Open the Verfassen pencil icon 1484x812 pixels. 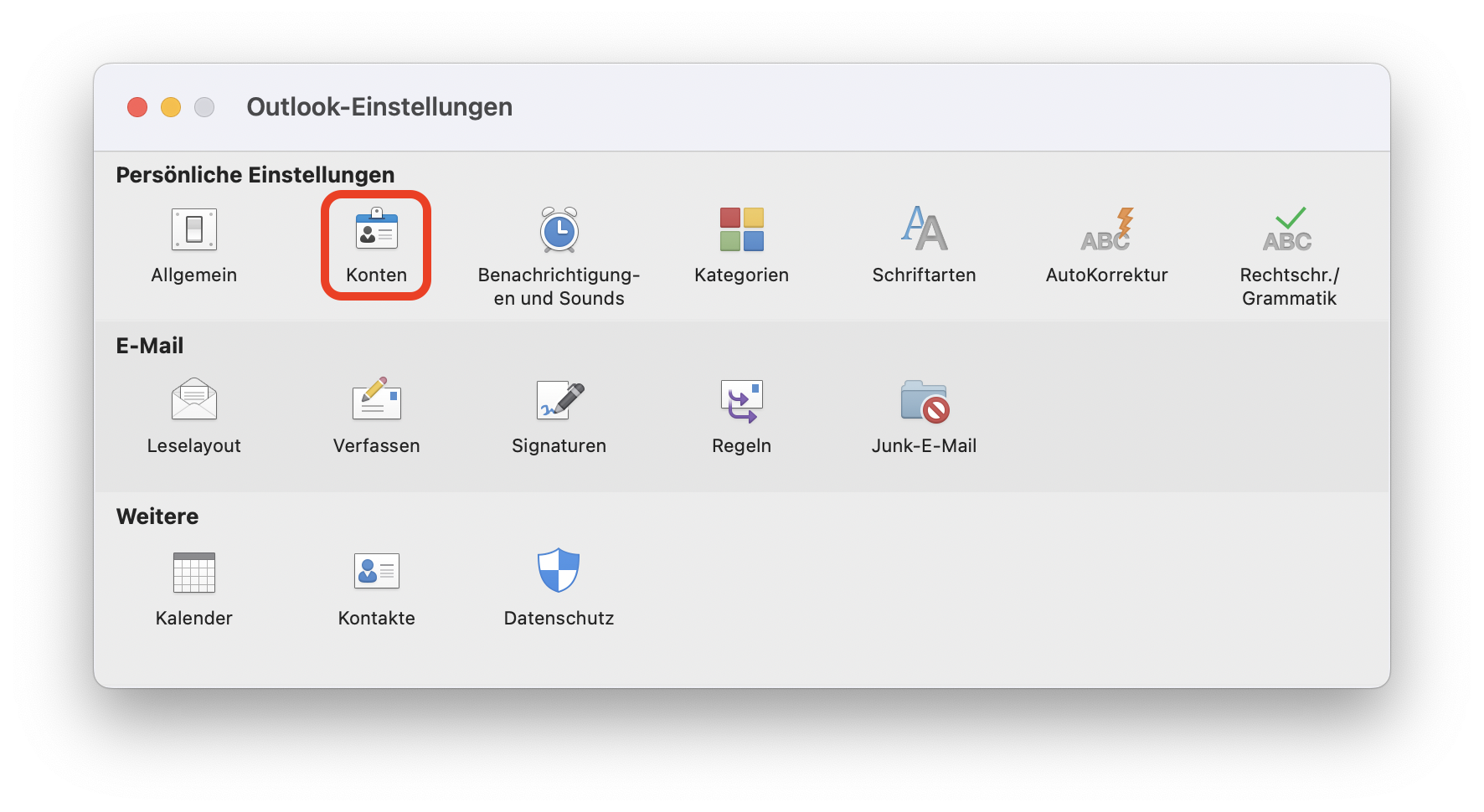tap(377, 398)
